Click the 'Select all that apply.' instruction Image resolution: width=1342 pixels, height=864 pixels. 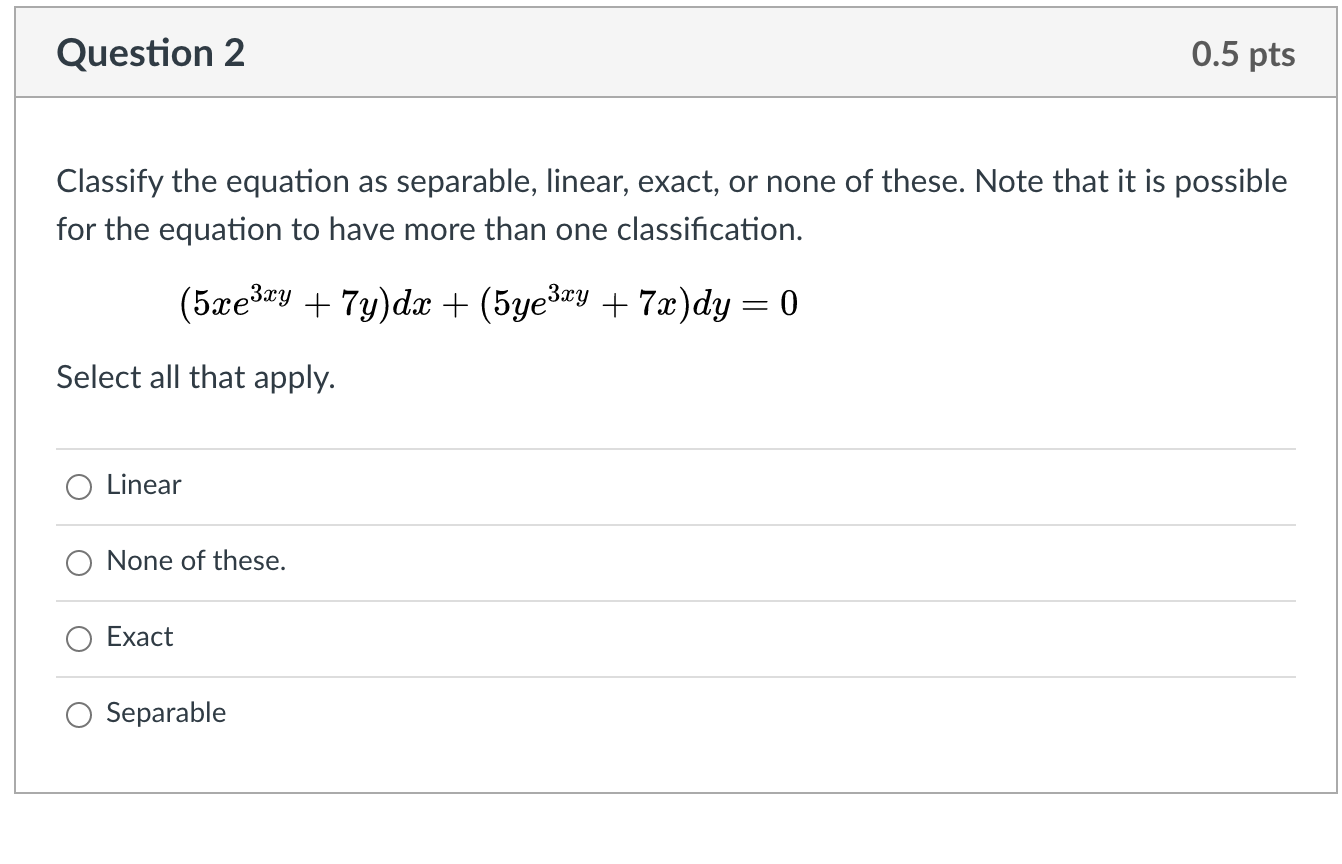click(195, 378)
